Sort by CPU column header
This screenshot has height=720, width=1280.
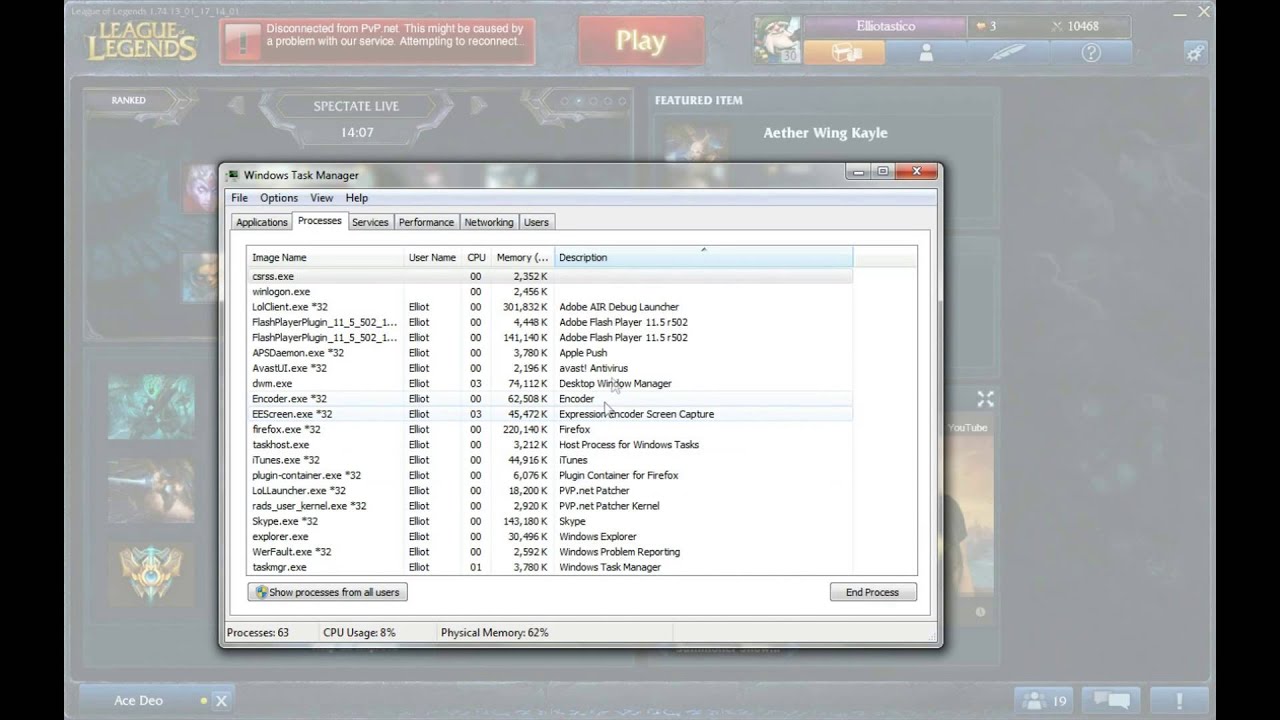pos(477,257)
